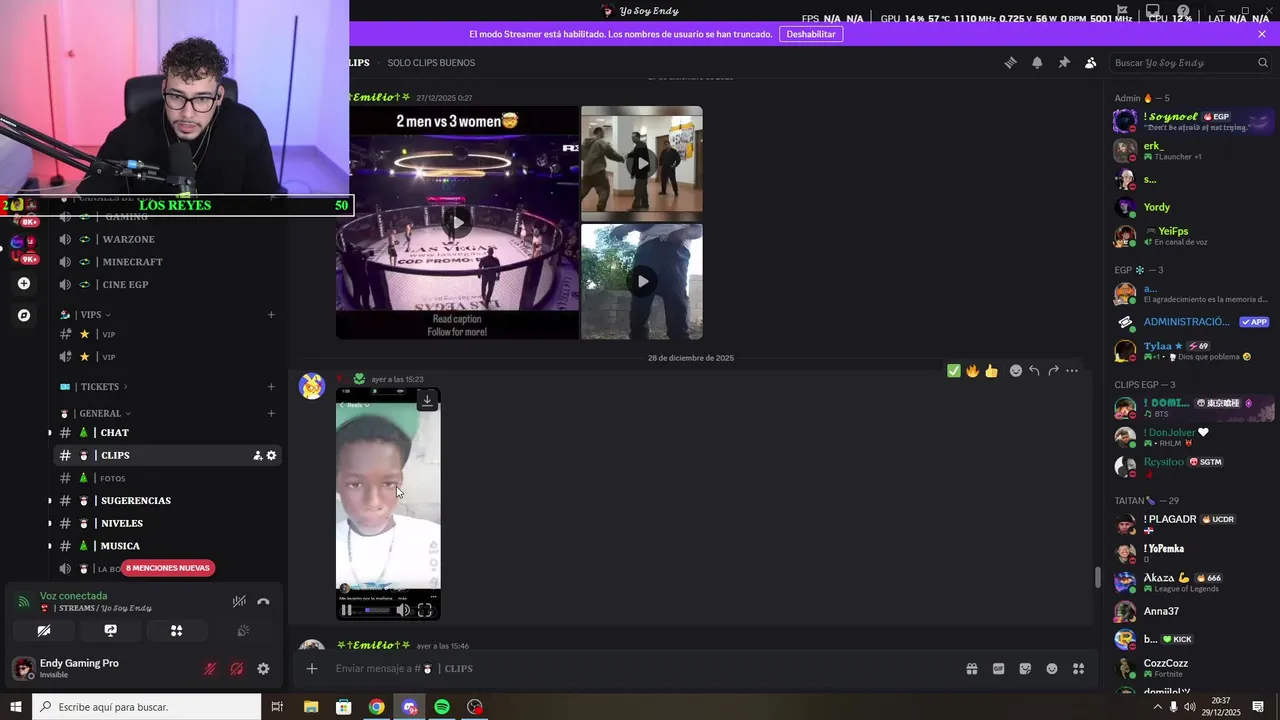Reply to message arrow icon
The height and width of the screenshot is (720, 1280).
pos(1034,371)
